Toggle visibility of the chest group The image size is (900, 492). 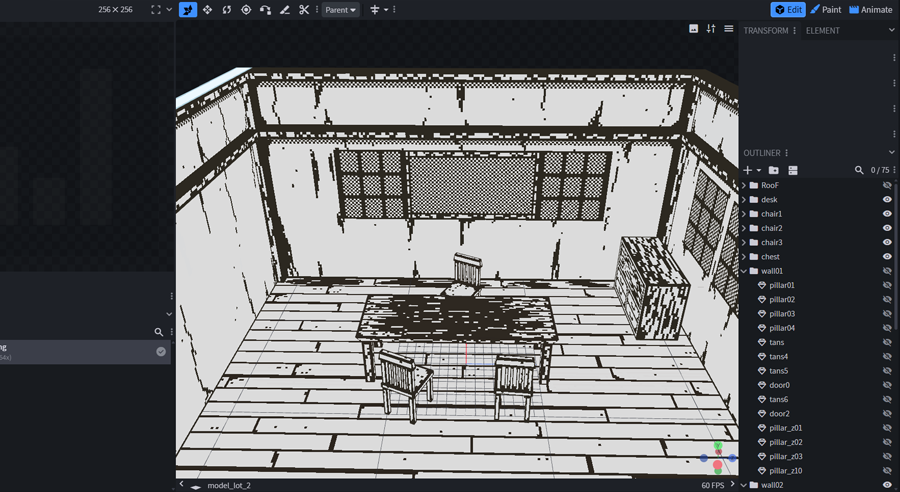tap(887, 257)
